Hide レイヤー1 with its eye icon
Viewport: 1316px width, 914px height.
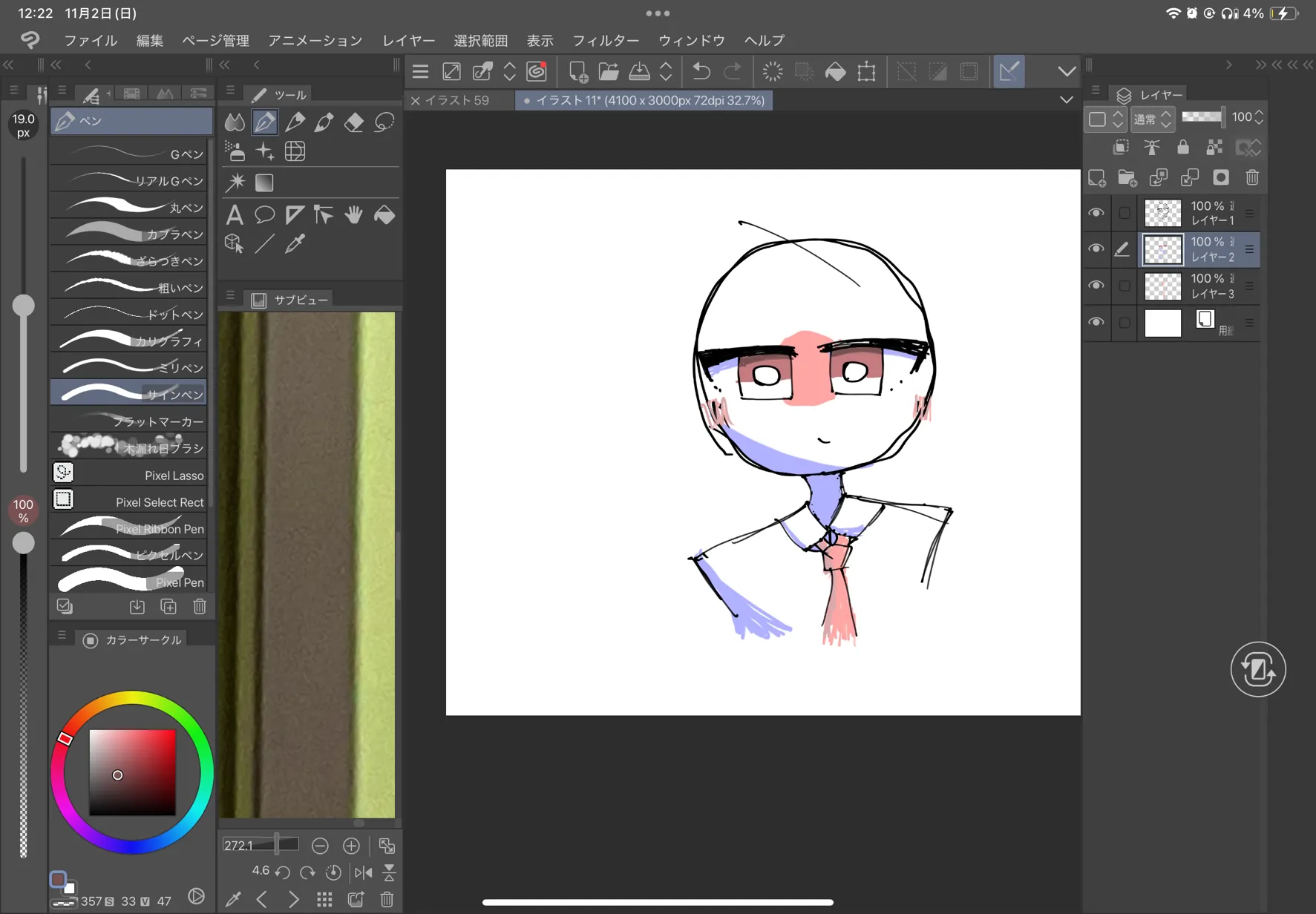pos(1096,213)
